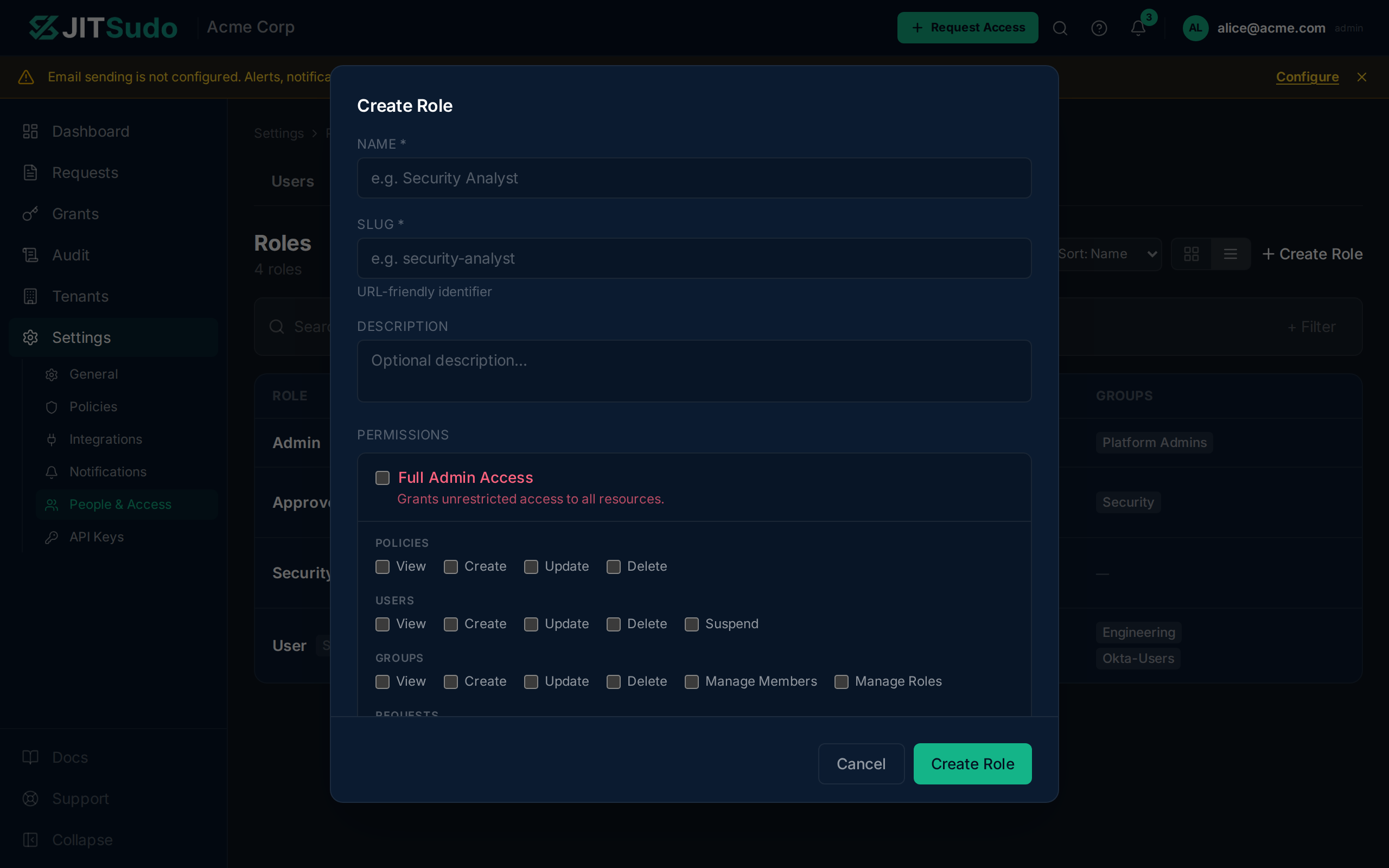Enable Groups Delete permission
The width and height of the screenshot is (1389, 868).
click(x=614, y=681)
